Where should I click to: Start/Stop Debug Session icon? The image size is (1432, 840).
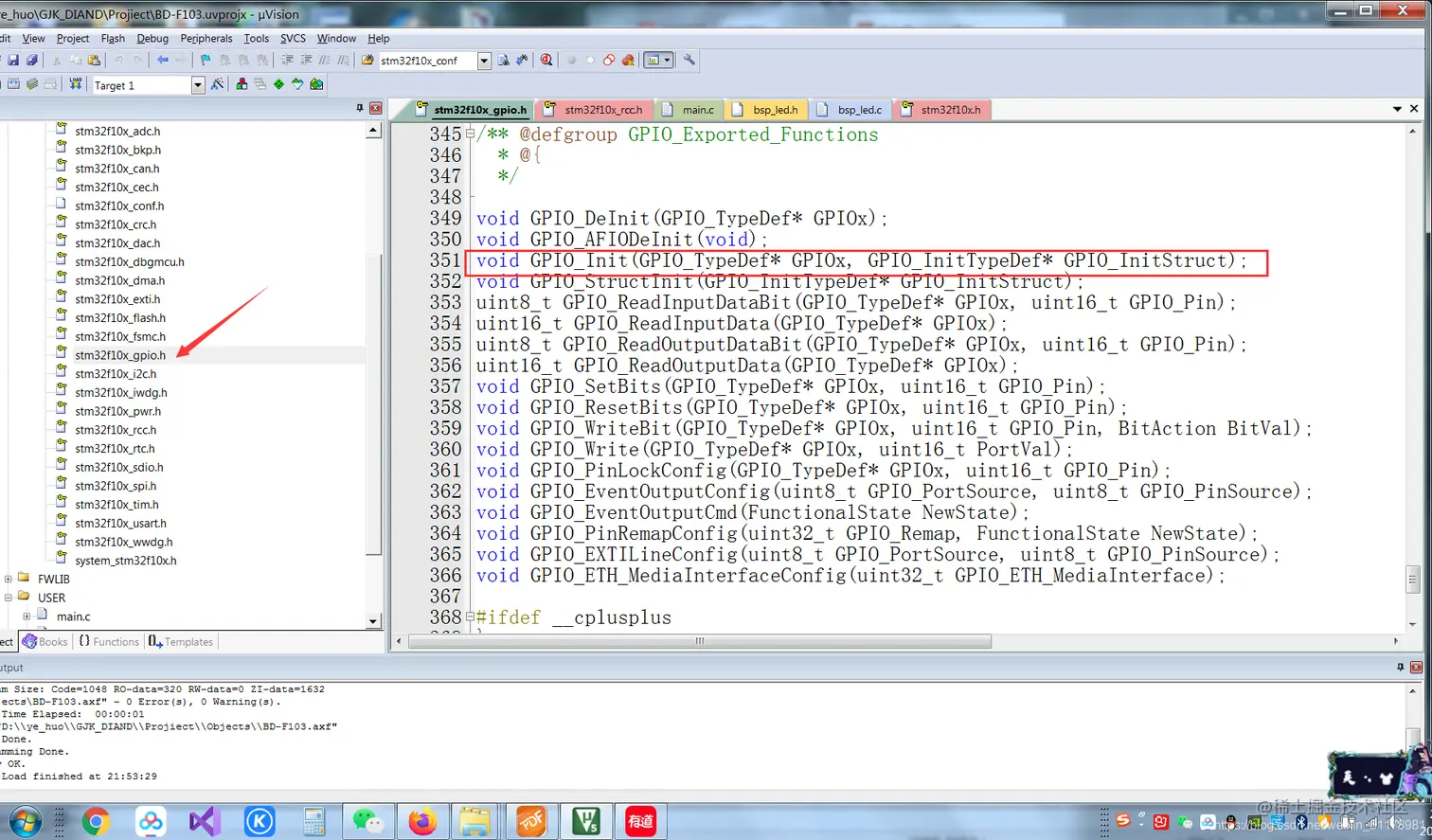tap(546, 60)
